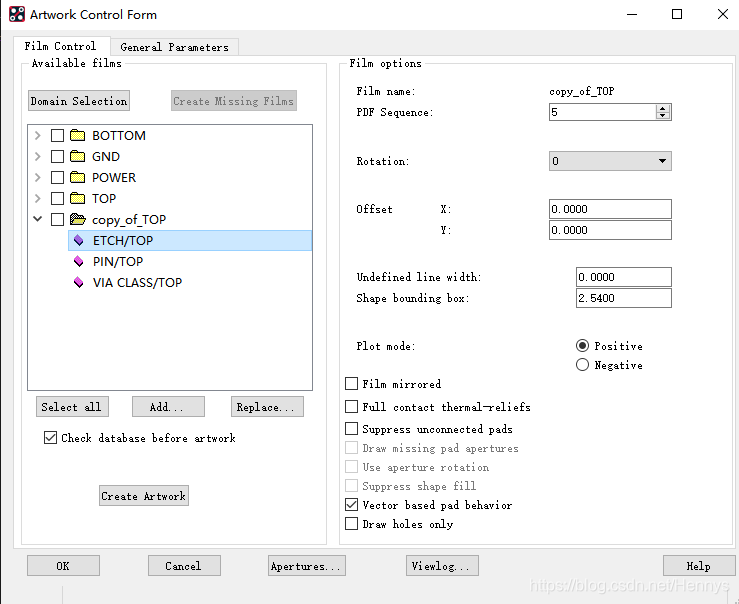Click the GND film folder icon
This screenshot has width=739, height=604.
(77, 157)
